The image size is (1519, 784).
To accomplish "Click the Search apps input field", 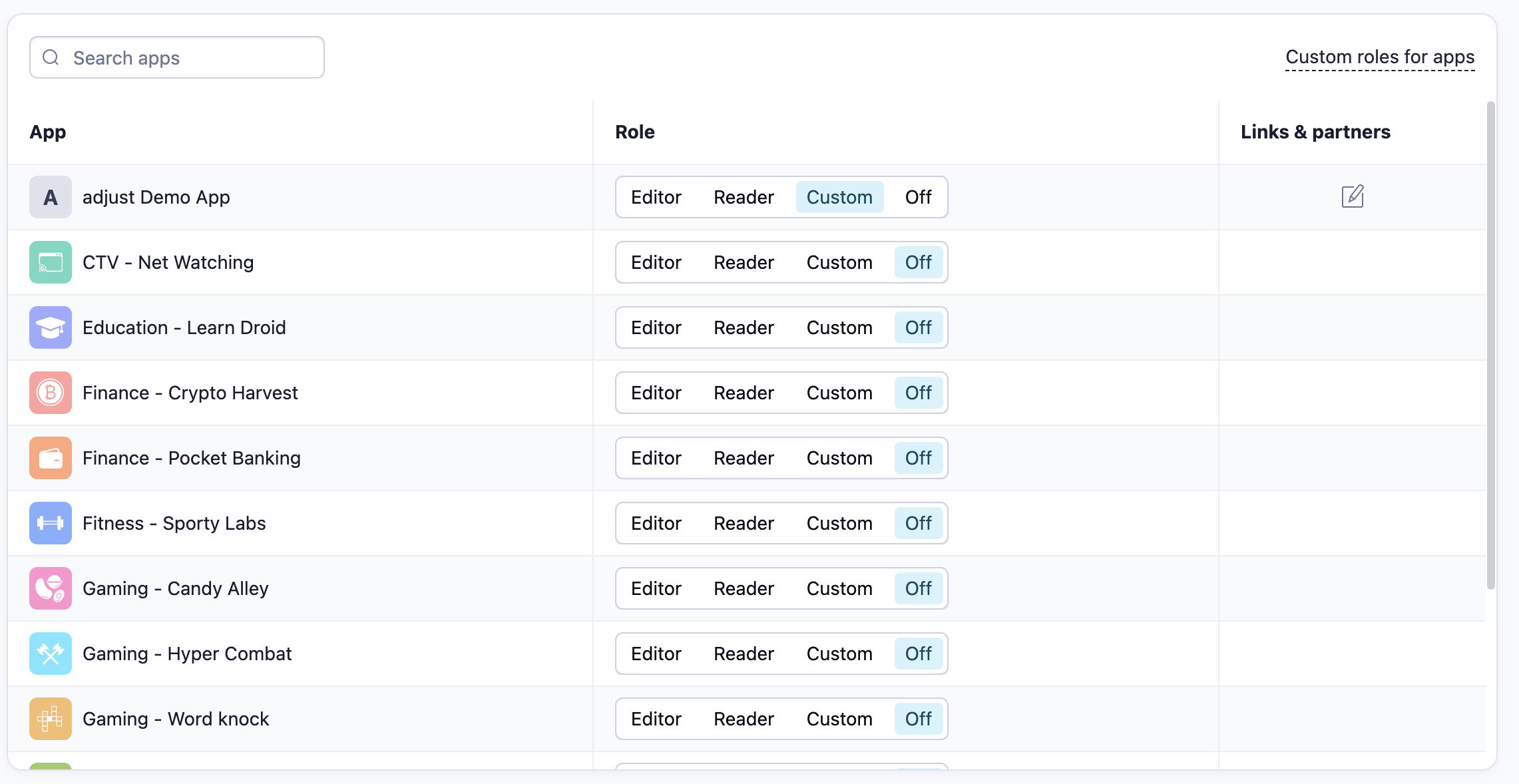I will [x=193, y=58].
